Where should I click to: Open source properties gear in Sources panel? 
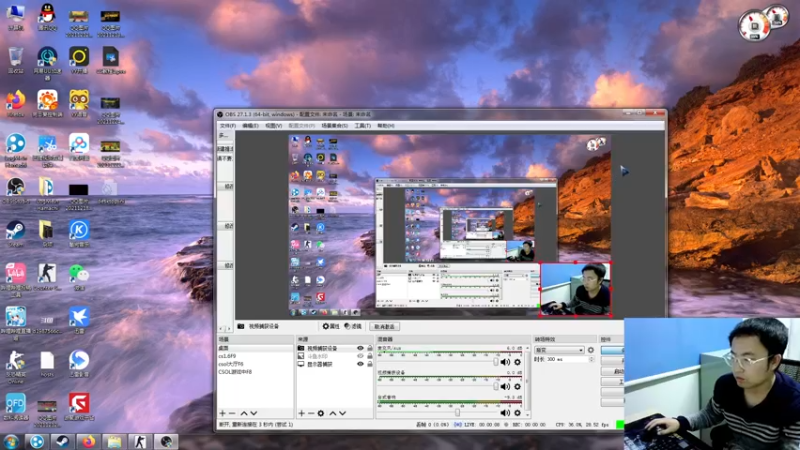click(320, 413)
